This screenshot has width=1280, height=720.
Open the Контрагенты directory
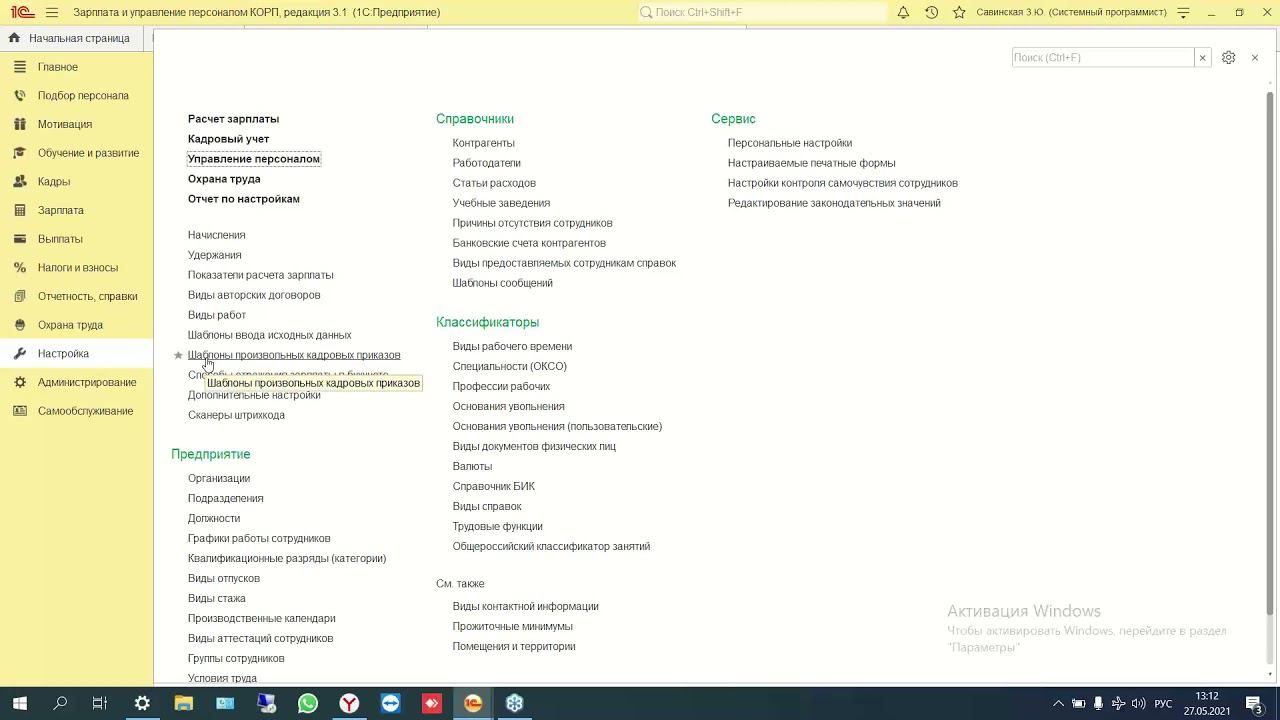[x=483, y=143]
